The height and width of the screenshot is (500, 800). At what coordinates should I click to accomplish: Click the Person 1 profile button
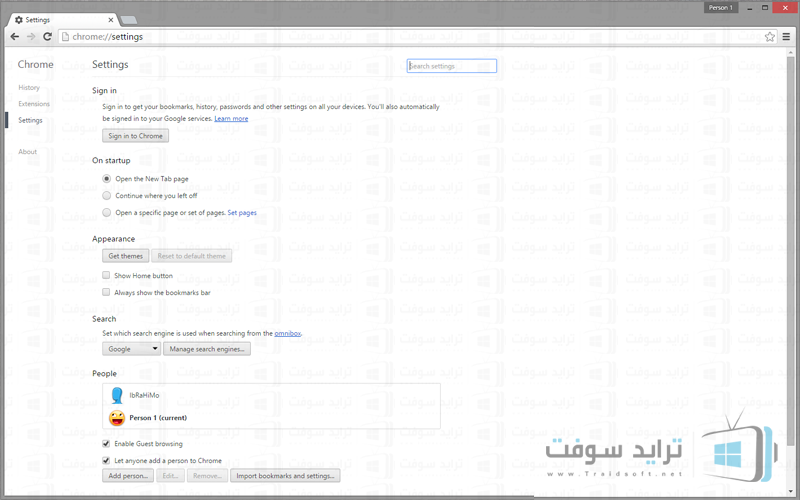click(x=720, y=8)
